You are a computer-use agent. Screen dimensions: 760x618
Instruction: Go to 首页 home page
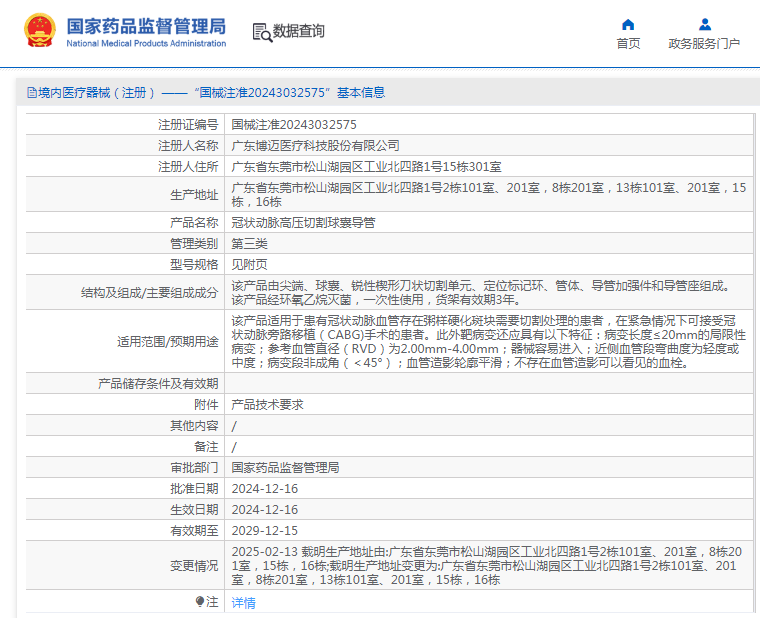(628, 44)
